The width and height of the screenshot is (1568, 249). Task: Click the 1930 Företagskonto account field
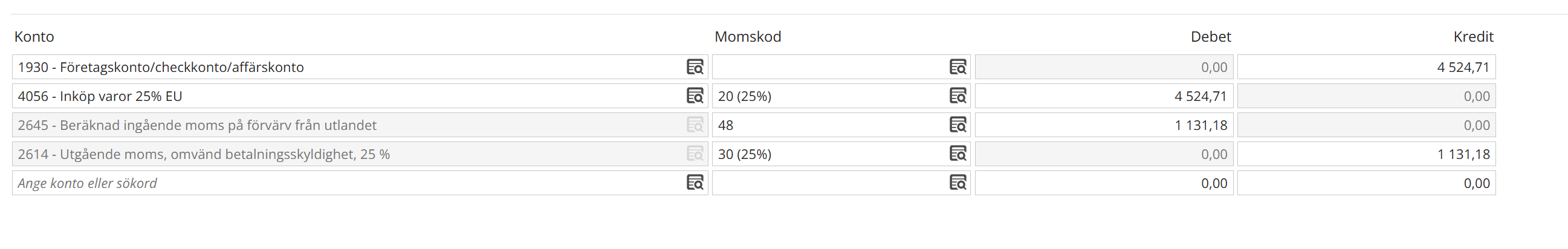(347, 67)
